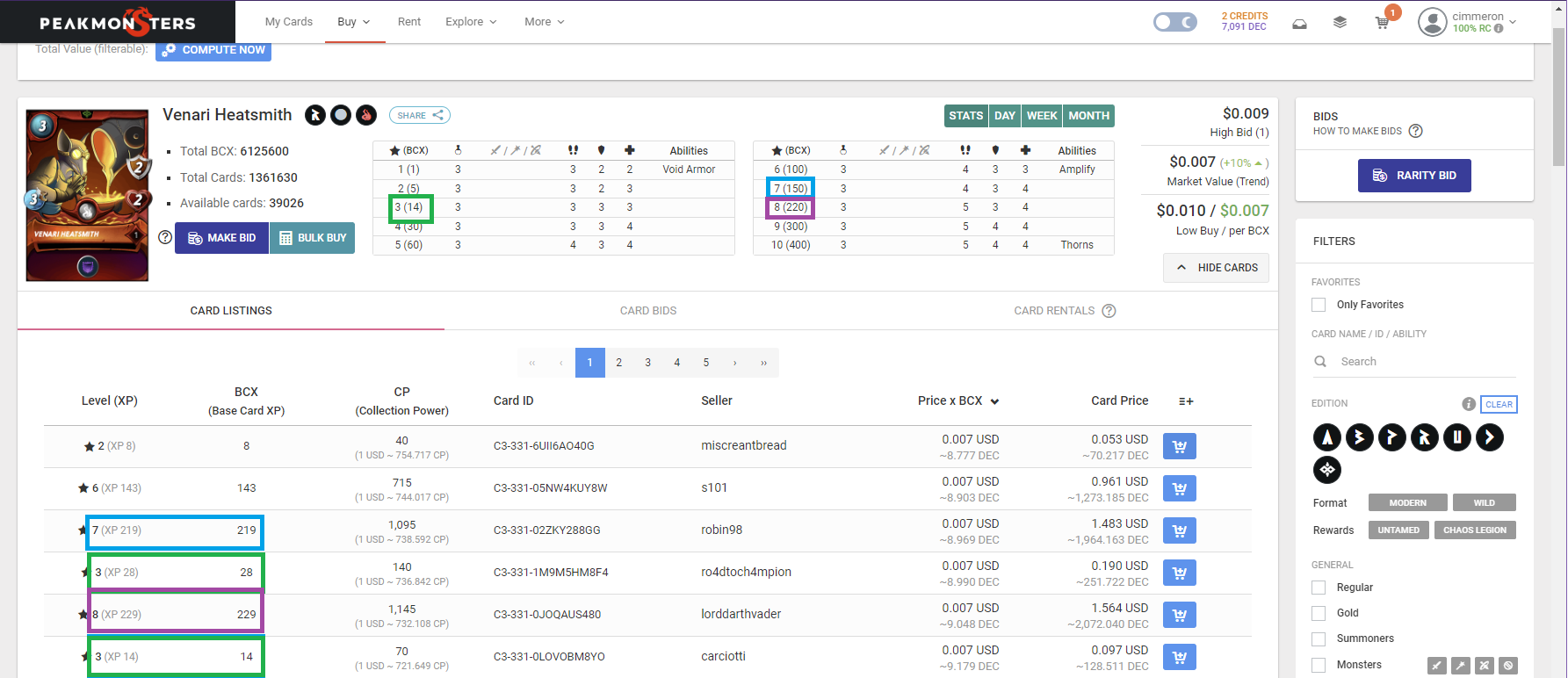Screen dimensions: 1568x678
Task: Sort by Price x BCX arrow
Action: 994,401
